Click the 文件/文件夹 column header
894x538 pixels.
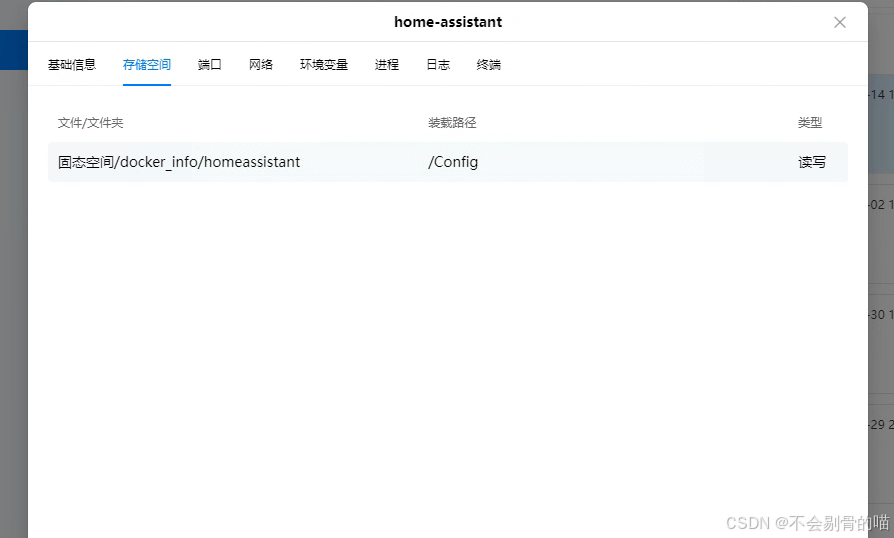coord(90,123)
